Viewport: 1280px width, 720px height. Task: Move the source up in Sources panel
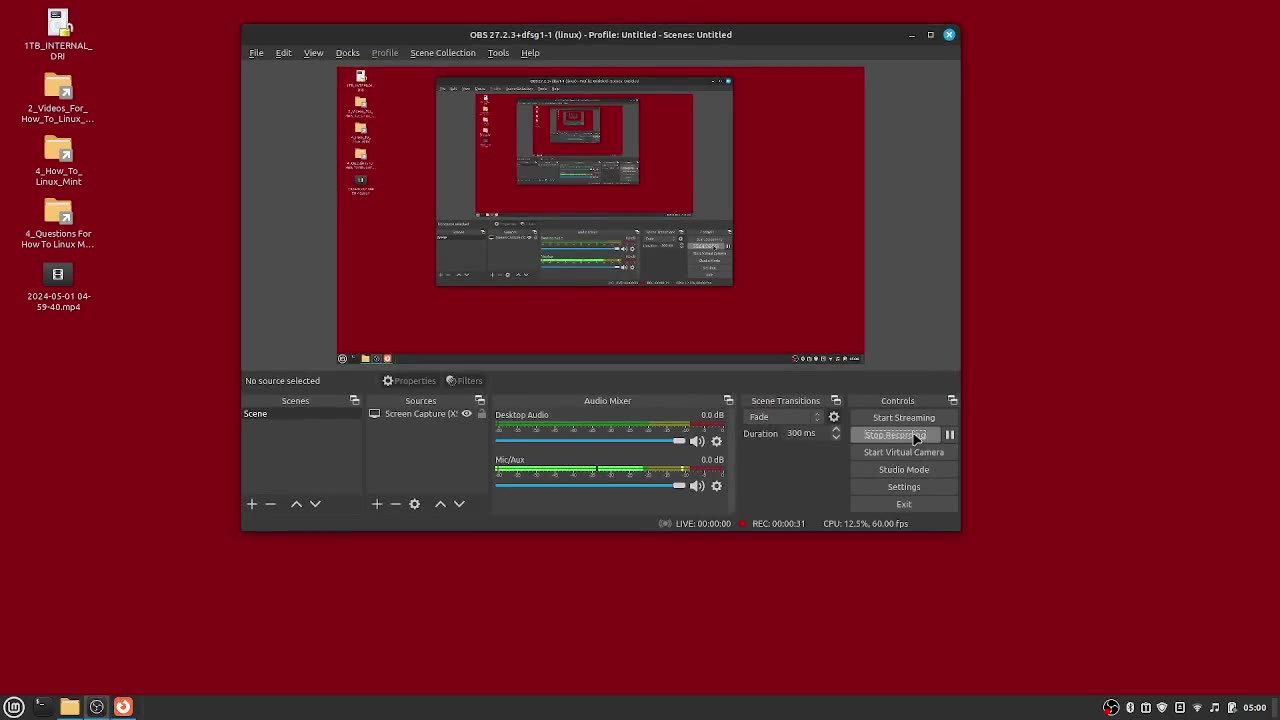(440, 504)
